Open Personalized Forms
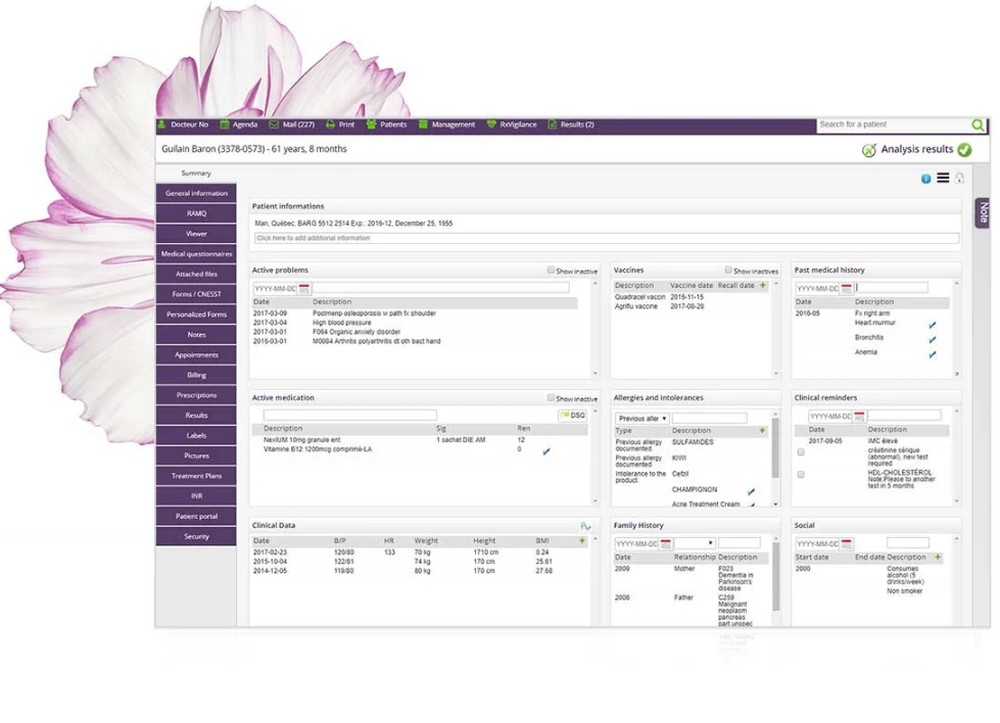The width and height of the screenshot is (1000, 723). point(196,314)
